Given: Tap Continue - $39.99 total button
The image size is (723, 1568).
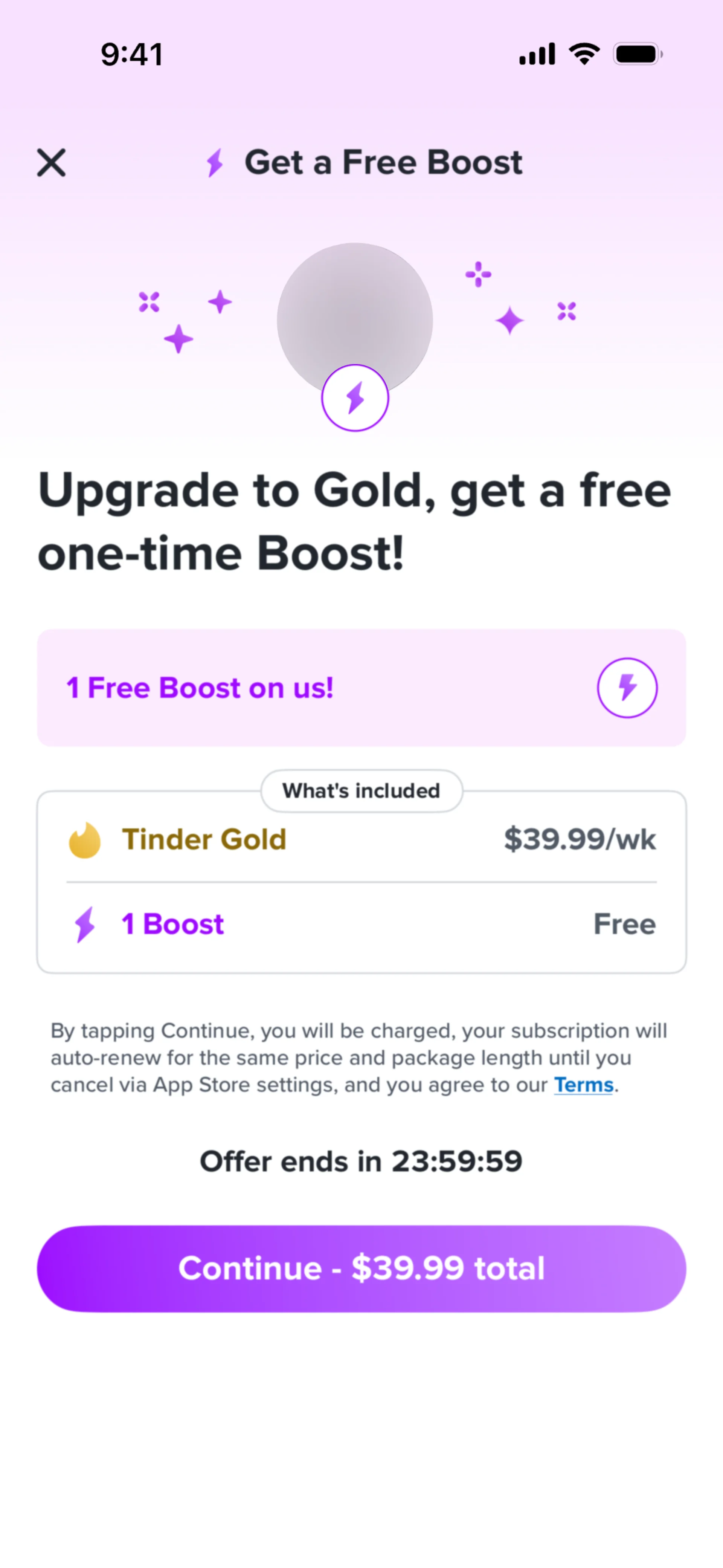Looking at the screenshot, I should 361,1268.
